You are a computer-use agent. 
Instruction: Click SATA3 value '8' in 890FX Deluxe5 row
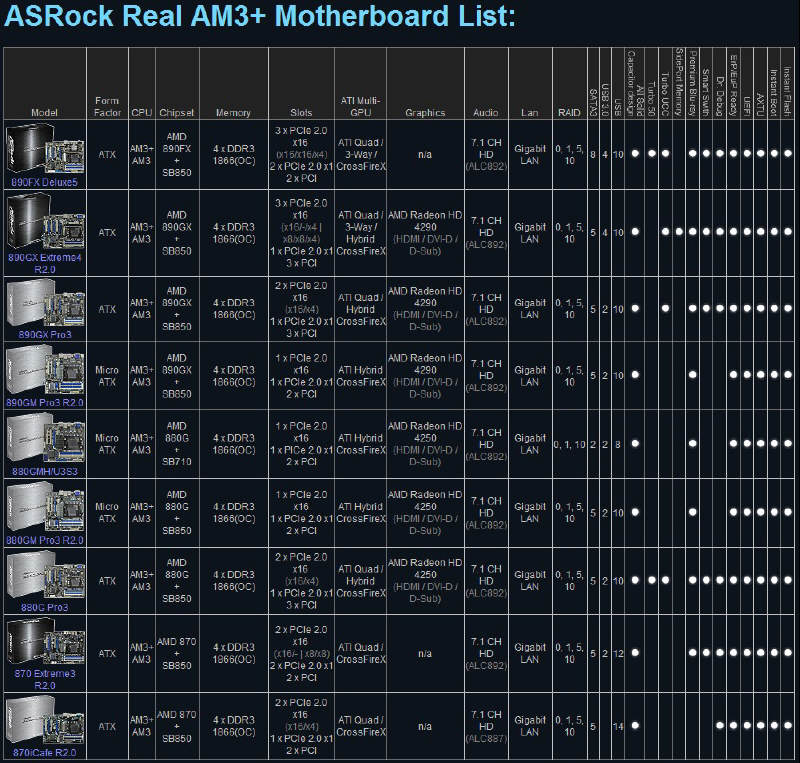(x=593, y=154)
